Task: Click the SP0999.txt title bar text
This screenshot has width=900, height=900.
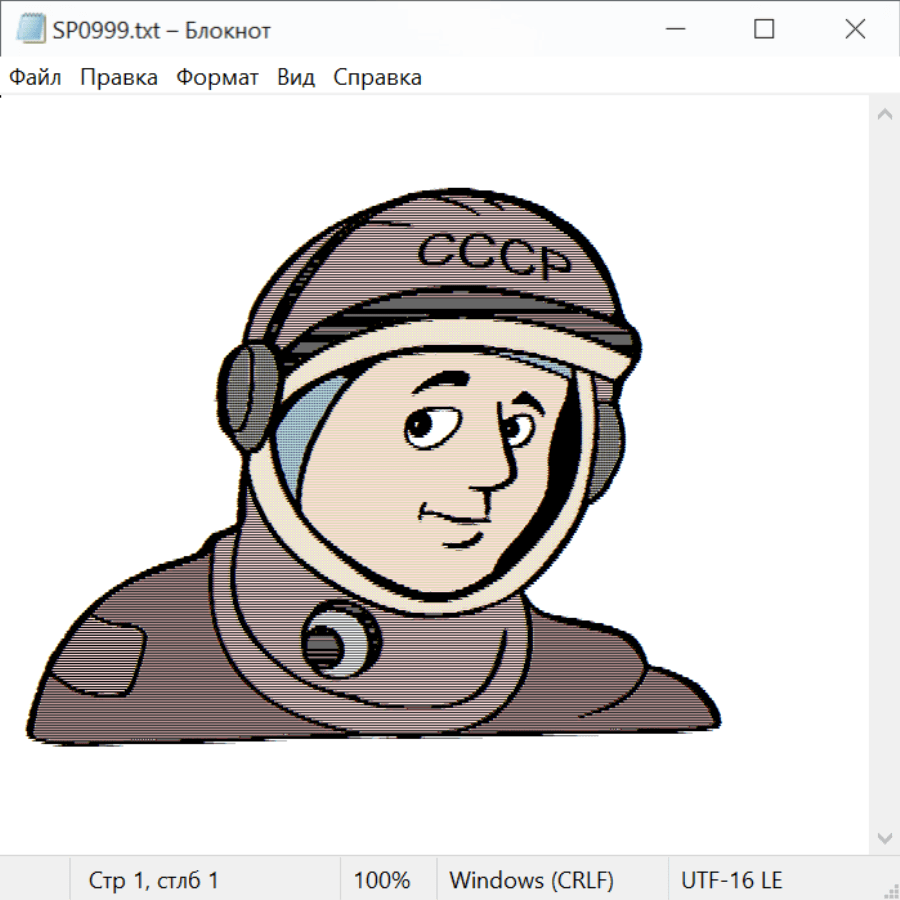Action: coord(162,31)
